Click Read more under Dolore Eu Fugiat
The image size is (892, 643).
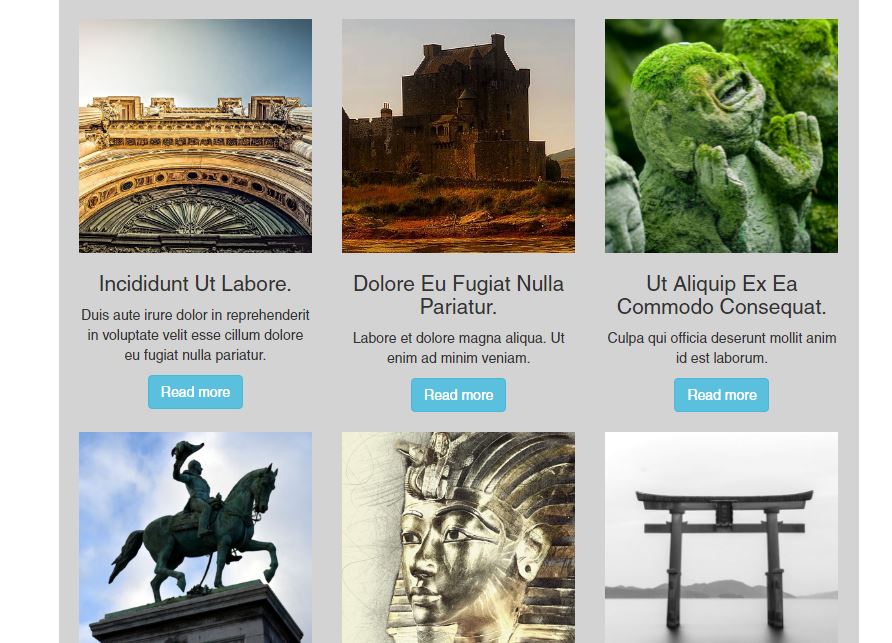pos(458,394)
